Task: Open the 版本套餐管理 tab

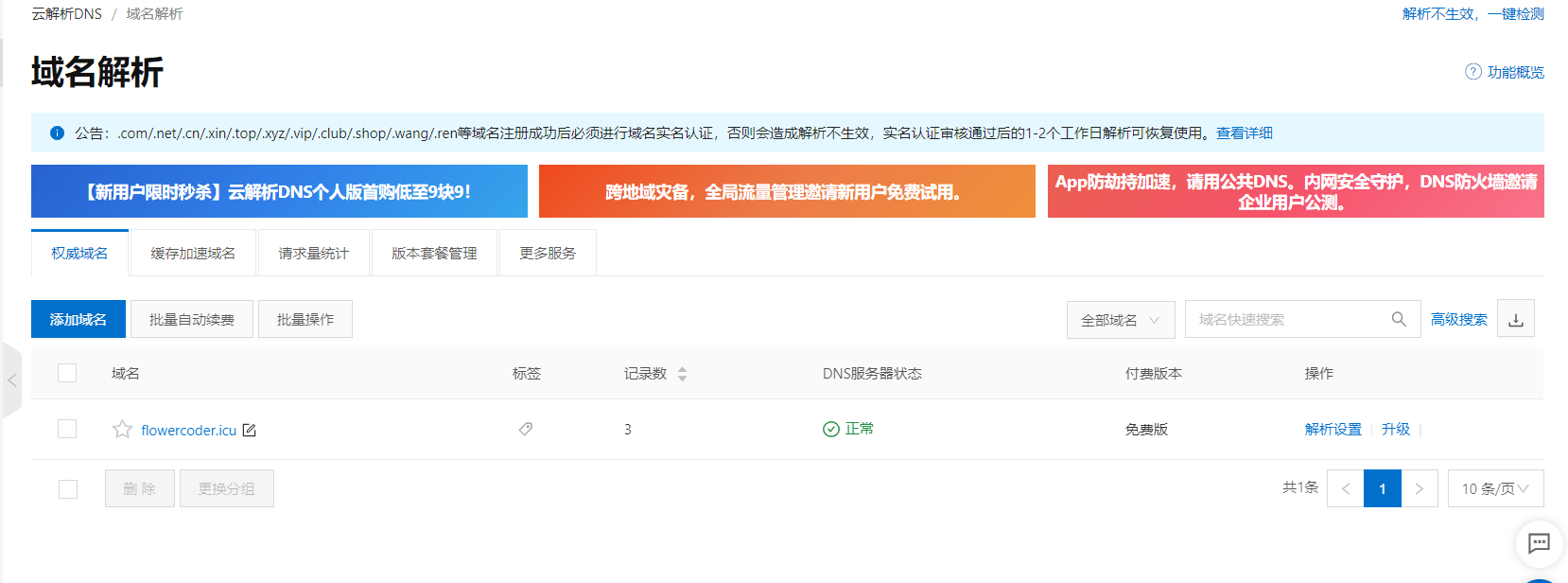Action: click(x=434, y=253)
